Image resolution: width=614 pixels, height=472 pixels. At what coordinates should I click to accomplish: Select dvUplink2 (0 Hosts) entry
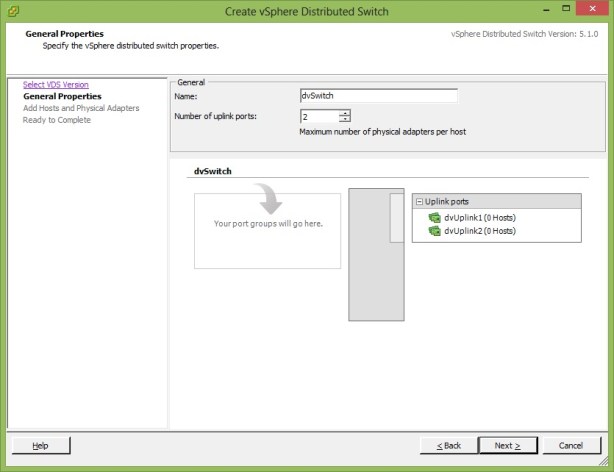479,230
